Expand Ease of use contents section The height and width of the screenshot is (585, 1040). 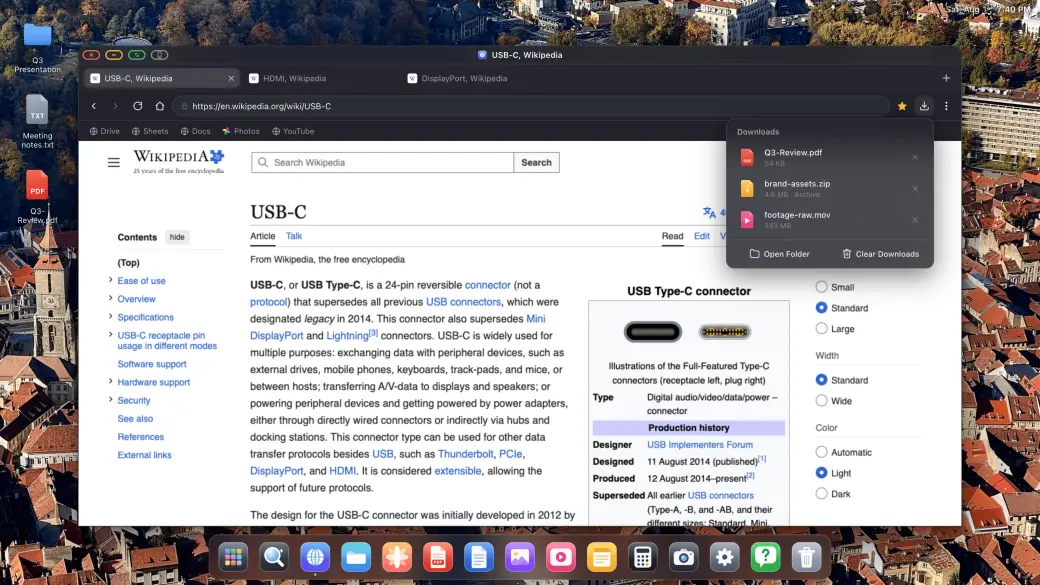click(110, 281)
